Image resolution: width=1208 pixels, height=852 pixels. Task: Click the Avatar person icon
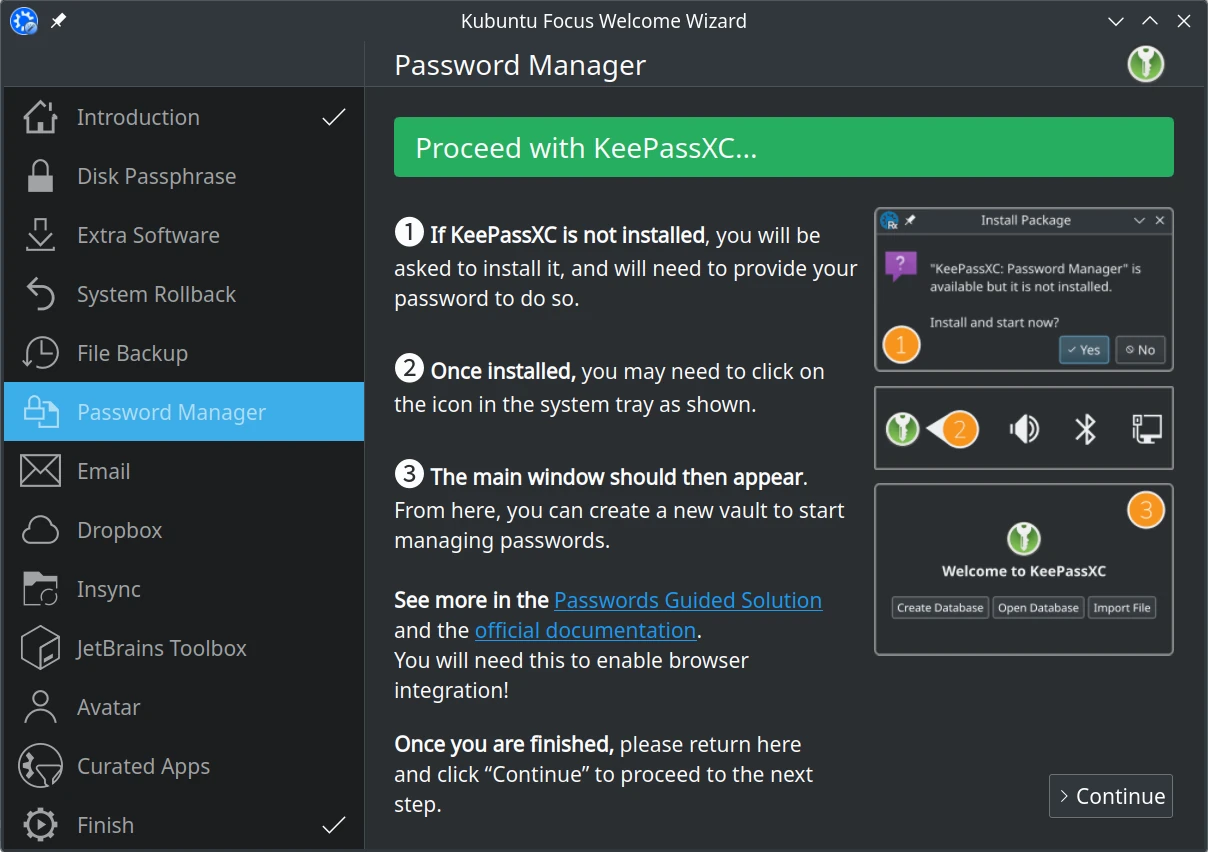click(40, 708)
